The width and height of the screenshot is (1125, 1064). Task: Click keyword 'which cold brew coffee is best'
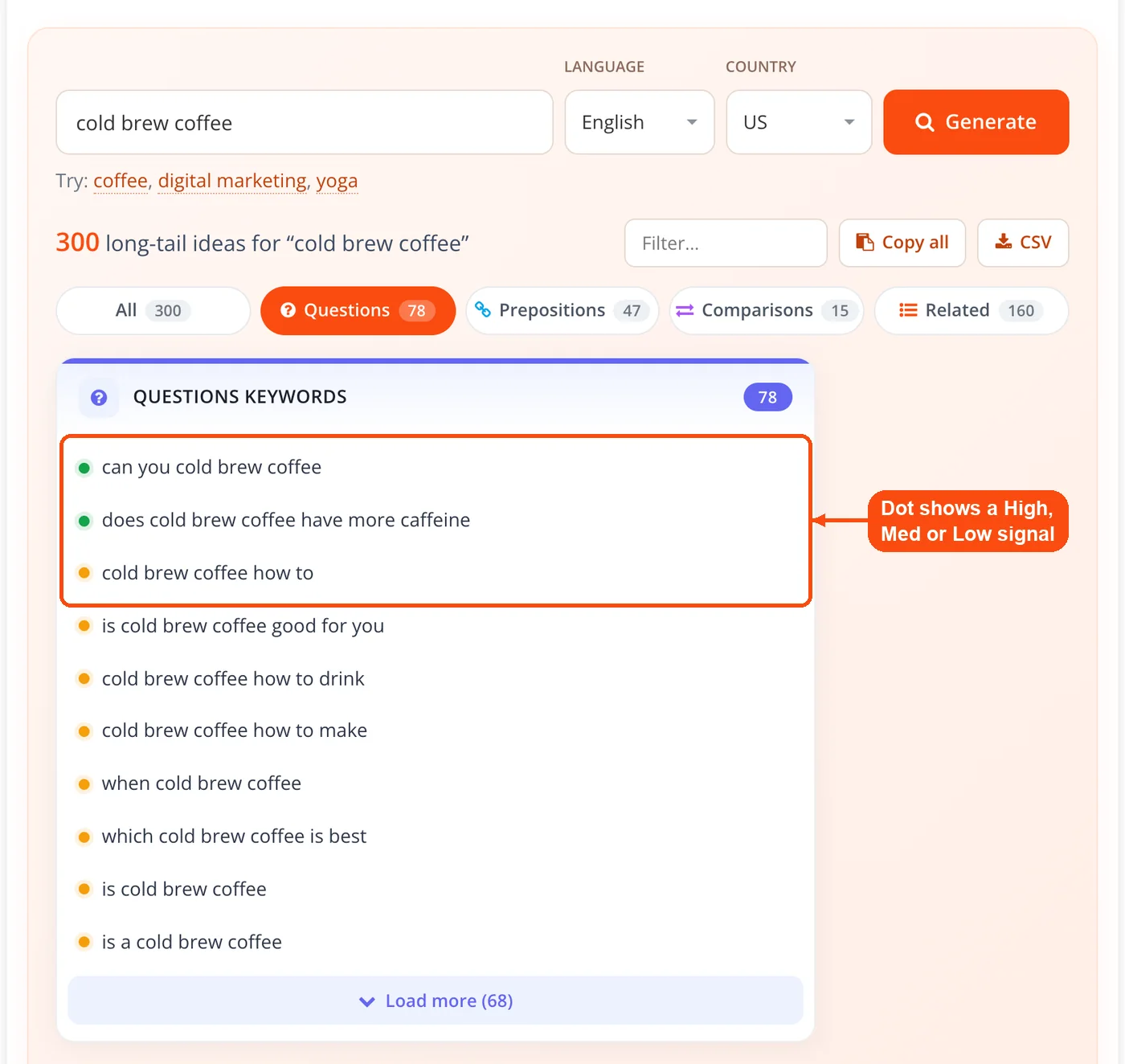pyautogui.click(x=234, y=837)
